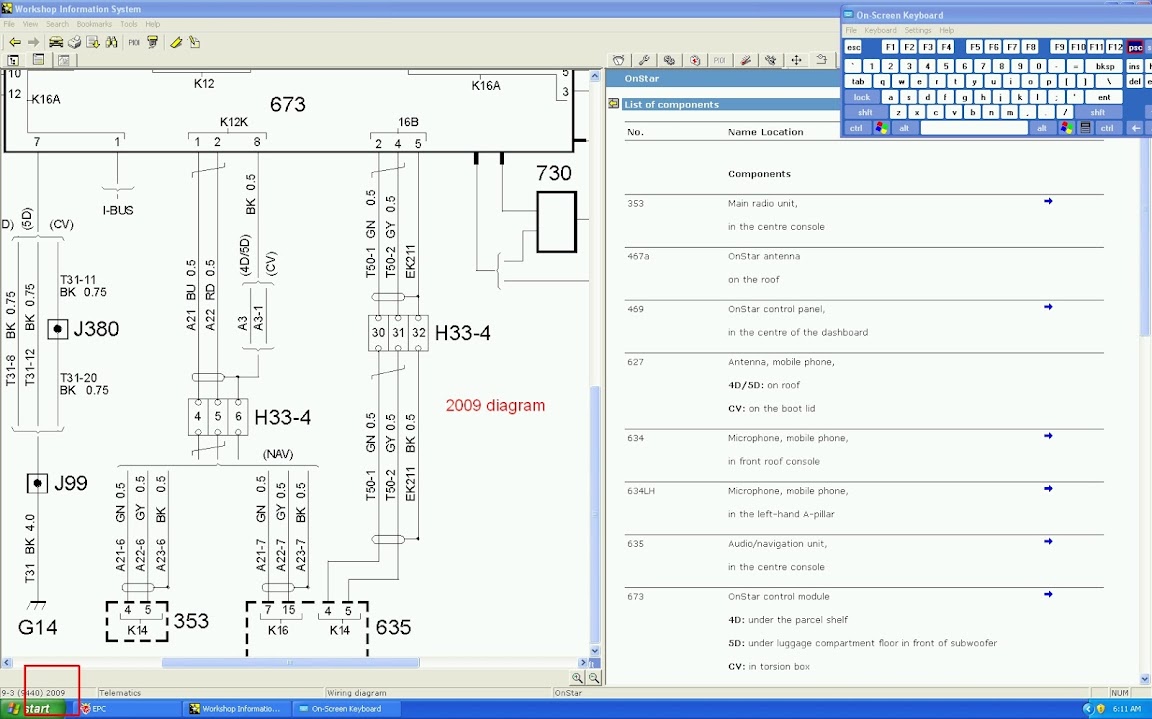
Task: Open the Keyboard menu in On-Screen Keyboard
Action: point(880,31)
